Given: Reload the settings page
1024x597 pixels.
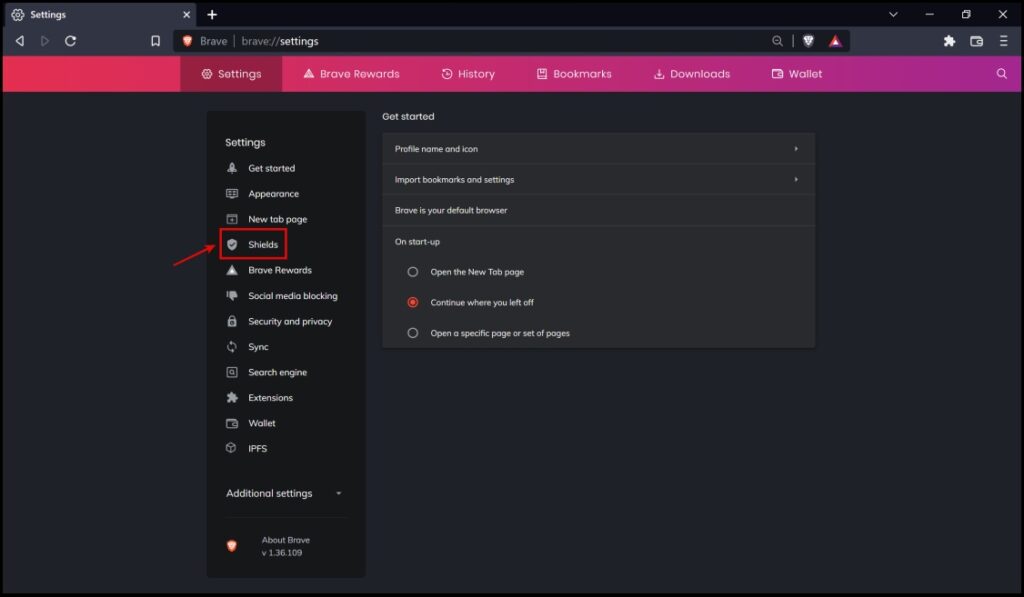Looking at the screenshot, I should pyautogui.click(x=71, y=41).
